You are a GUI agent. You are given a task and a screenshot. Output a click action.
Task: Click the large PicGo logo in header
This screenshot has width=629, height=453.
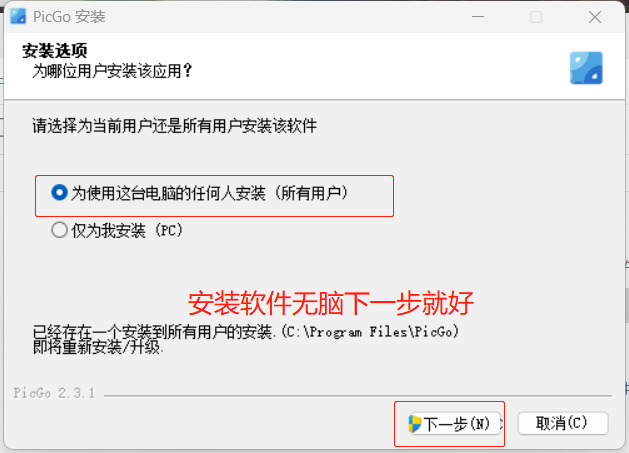pyautogui.click(x=586, y=68)
